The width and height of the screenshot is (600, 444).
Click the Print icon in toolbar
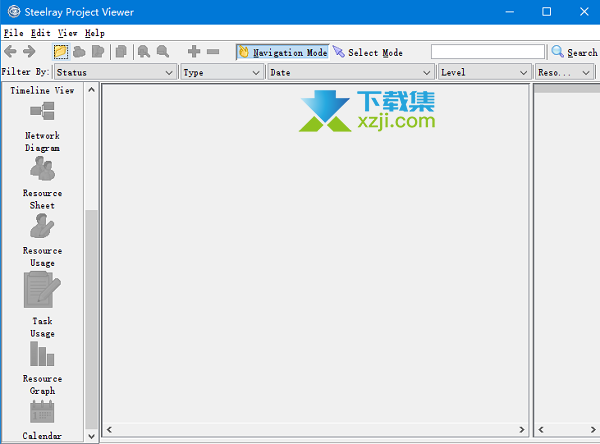pyautogui.click(x=79, y=52)
